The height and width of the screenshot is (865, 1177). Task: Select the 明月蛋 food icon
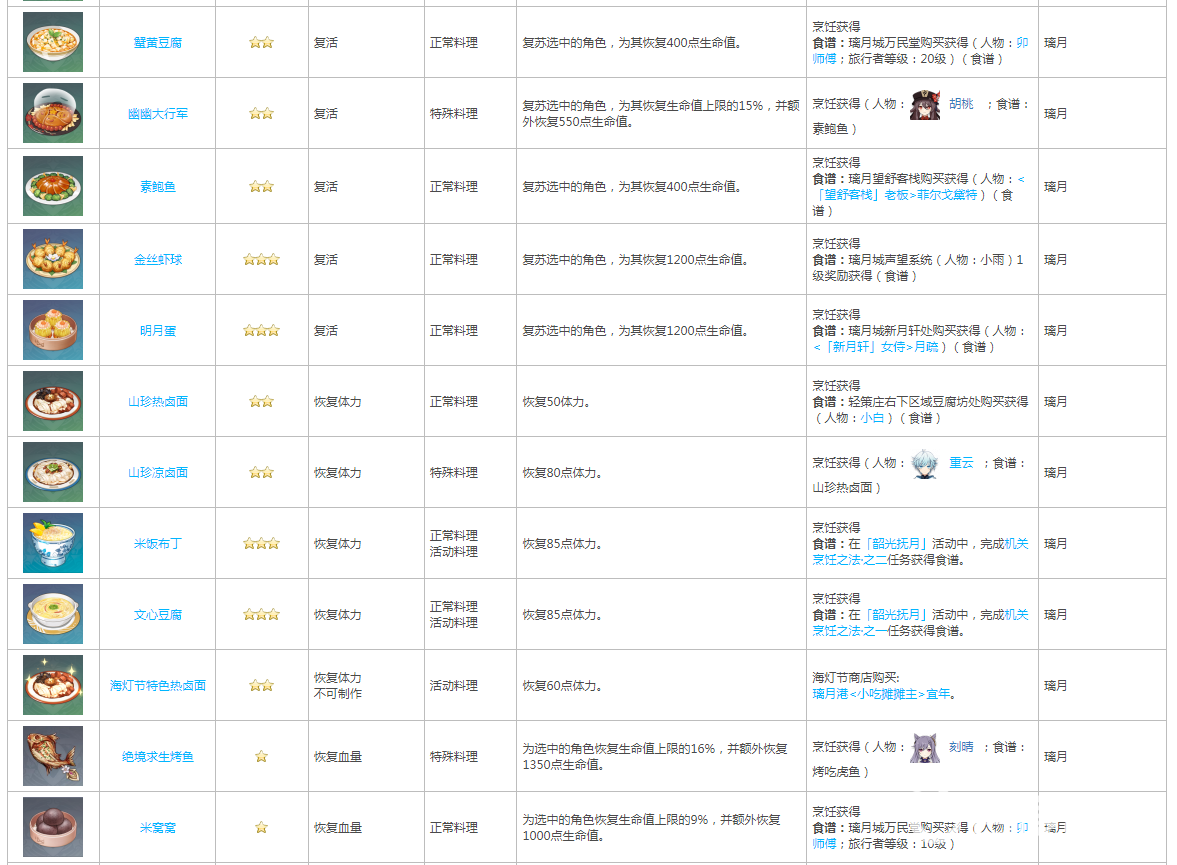[53, 330]
